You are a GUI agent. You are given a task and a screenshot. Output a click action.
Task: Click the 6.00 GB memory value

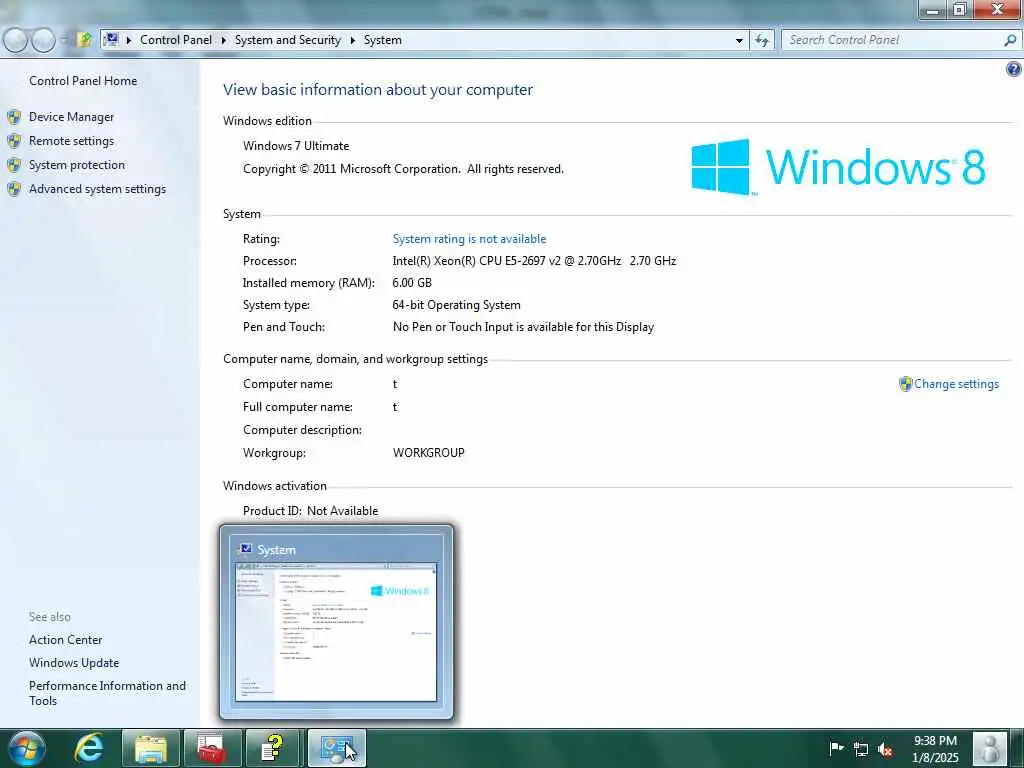click(x=412, y=283)
